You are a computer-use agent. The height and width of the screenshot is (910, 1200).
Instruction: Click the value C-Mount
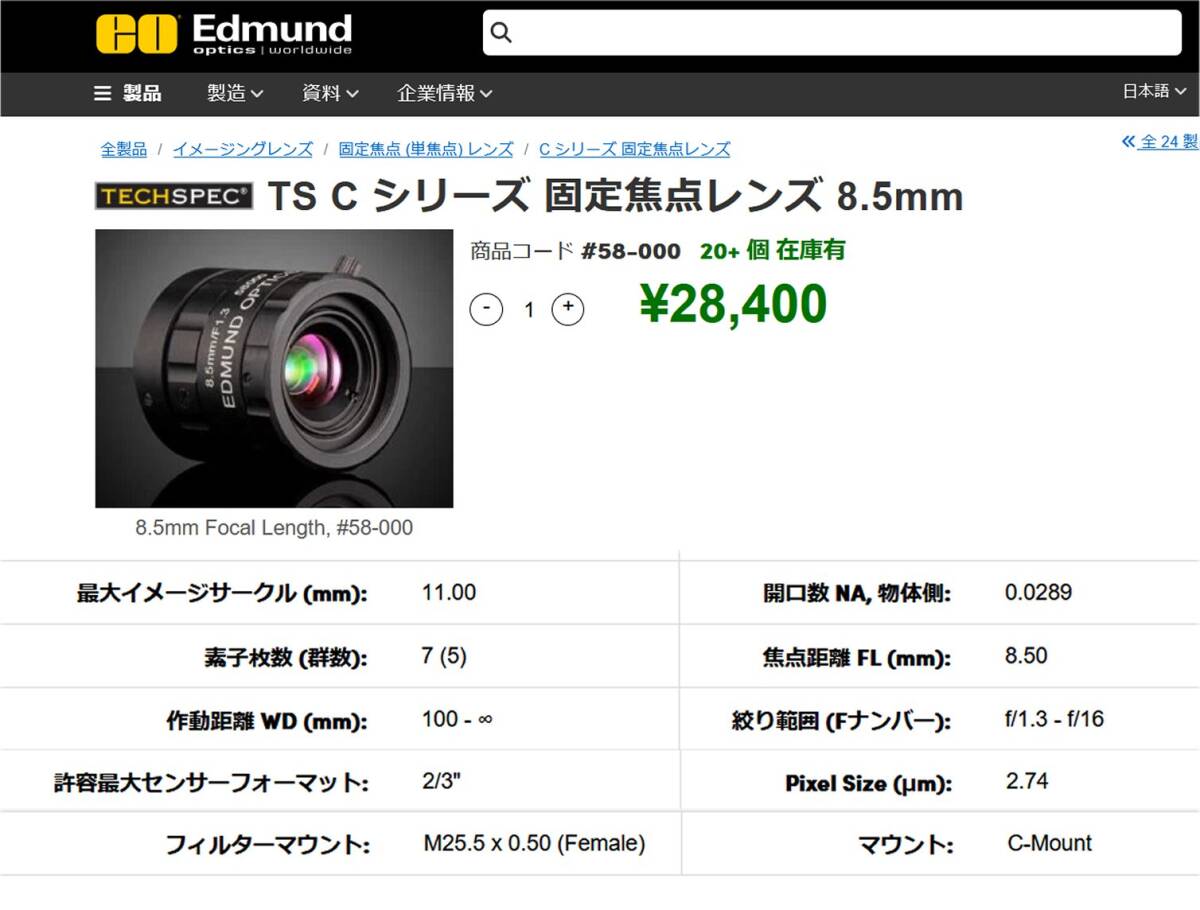click(1050, 843)
